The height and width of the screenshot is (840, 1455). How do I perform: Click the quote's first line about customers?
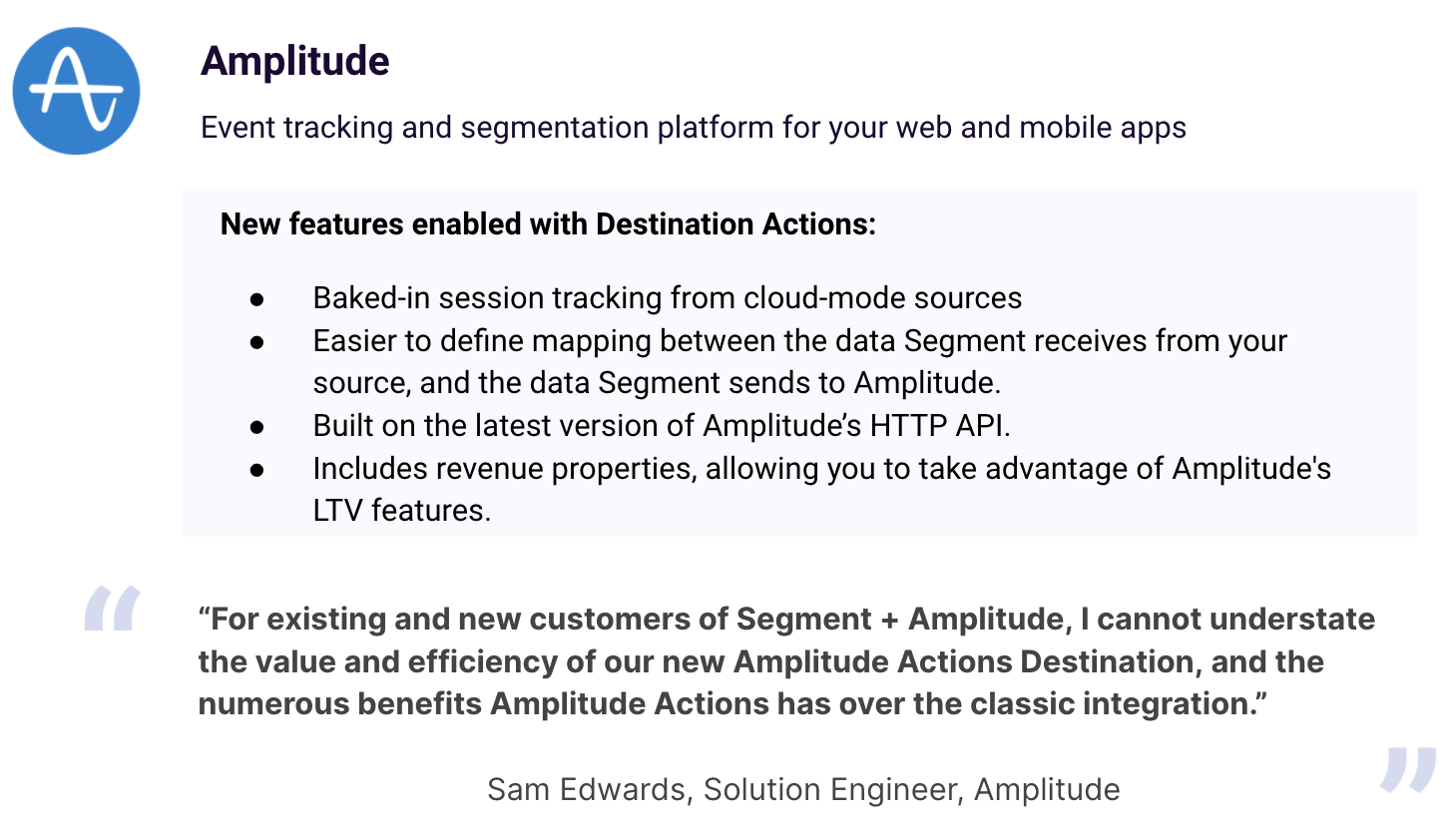tap(786, 620)
